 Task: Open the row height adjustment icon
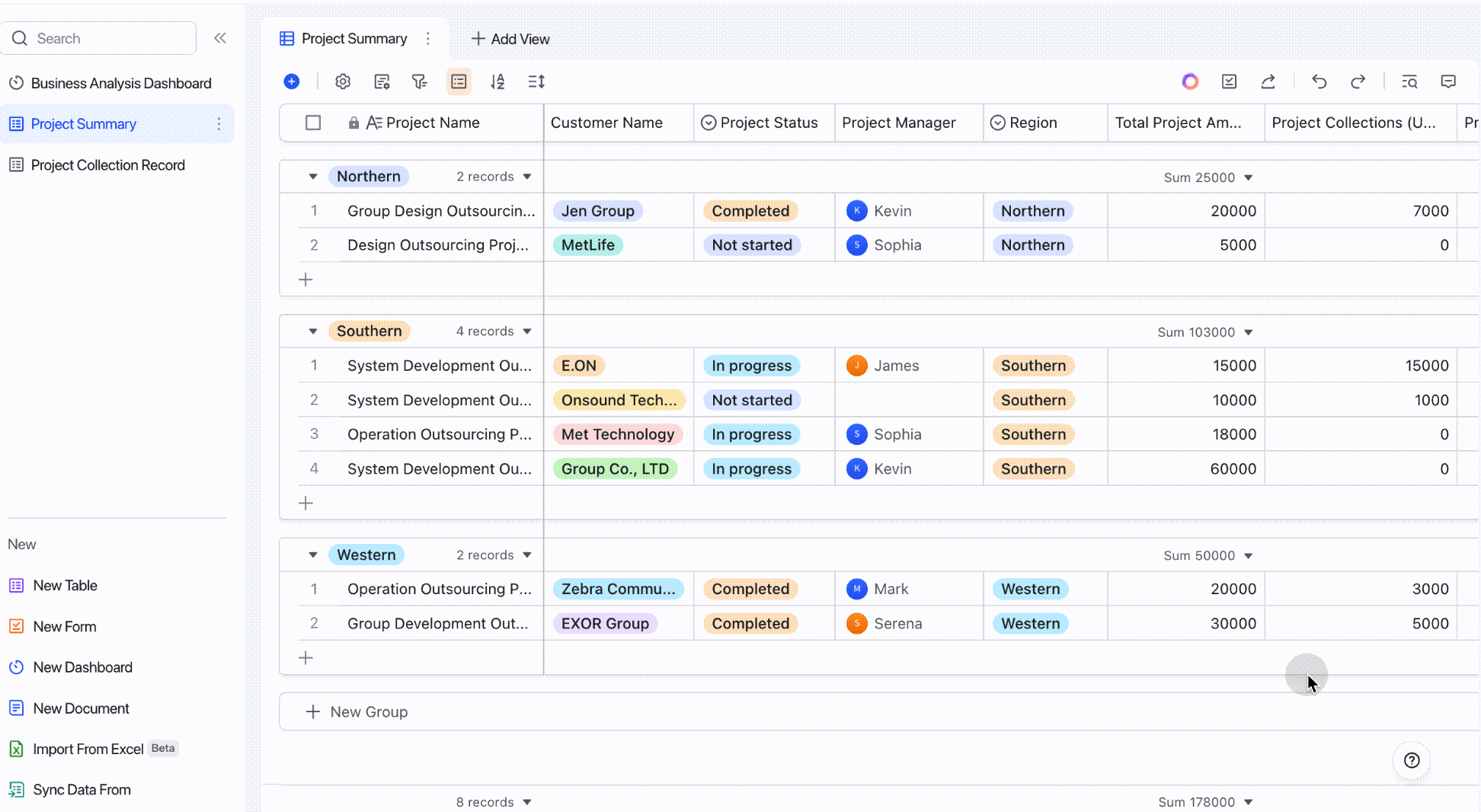coord(536,82)
